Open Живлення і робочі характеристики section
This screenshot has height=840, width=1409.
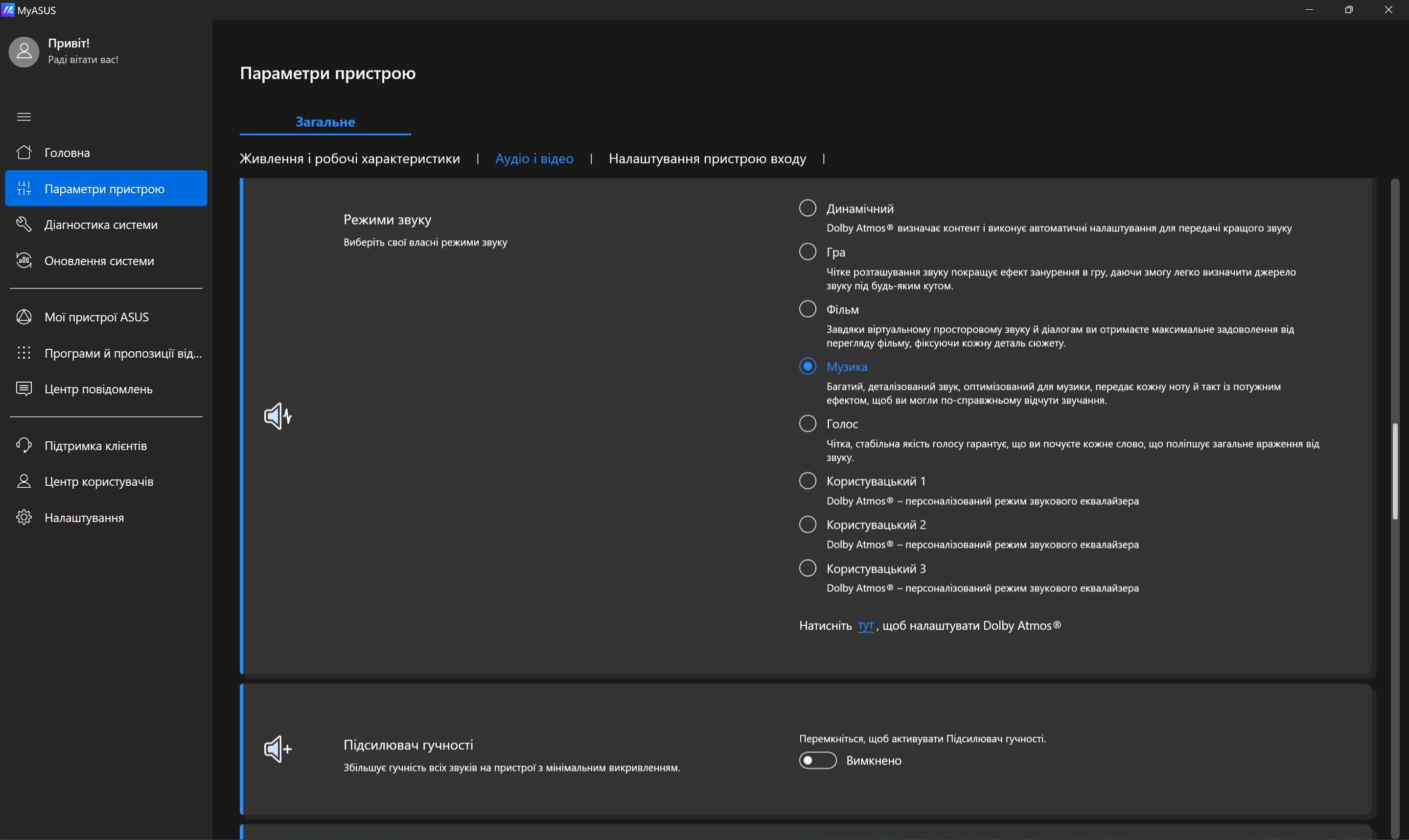(x=349, y=159)
